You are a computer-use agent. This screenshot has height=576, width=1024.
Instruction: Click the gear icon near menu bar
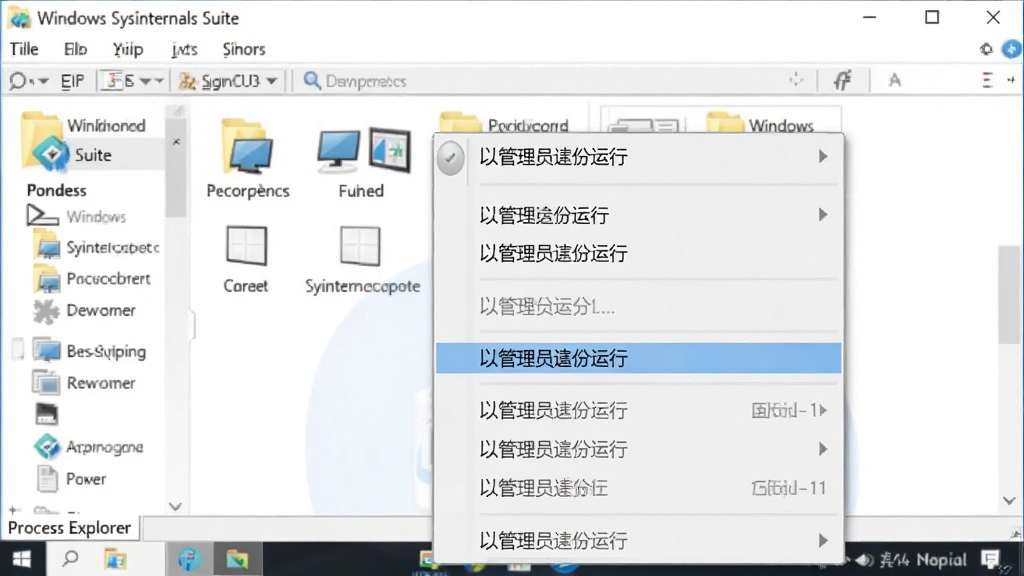(986, 49)
